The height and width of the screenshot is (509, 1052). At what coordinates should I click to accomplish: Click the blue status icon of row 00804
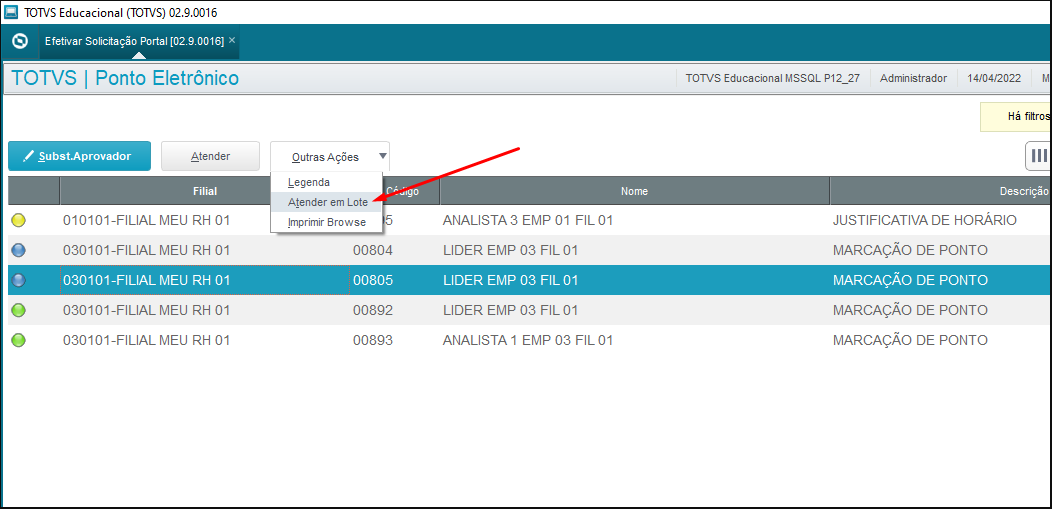[19, 250]
